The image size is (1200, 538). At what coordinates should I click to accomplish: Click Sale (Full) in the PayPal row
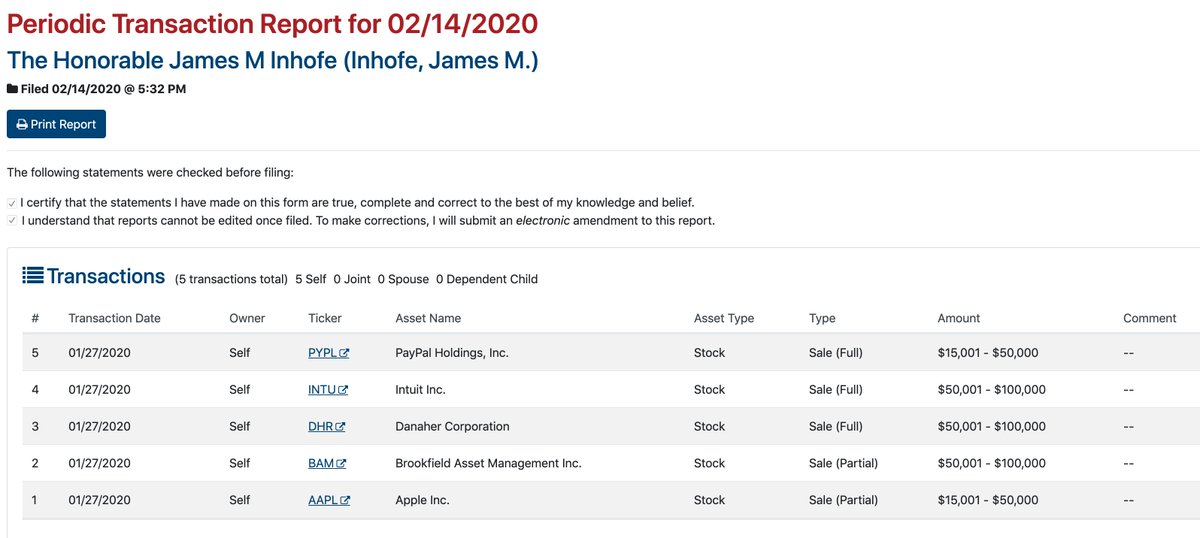[x=836, y=353]
